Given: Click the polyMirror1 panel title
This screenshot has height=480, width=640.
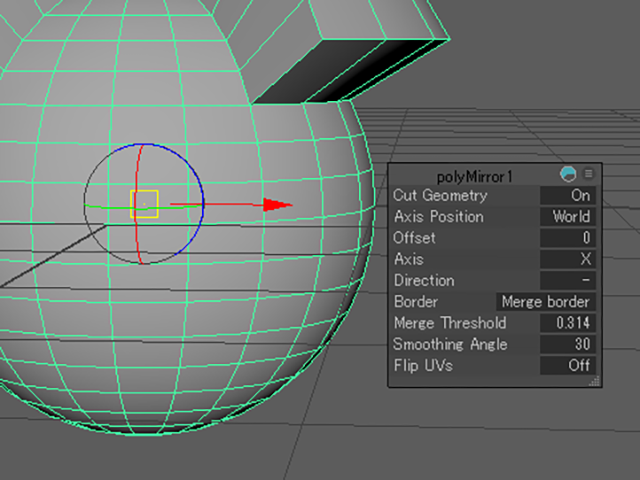Looking at the screenshot, I should [474, 177].
